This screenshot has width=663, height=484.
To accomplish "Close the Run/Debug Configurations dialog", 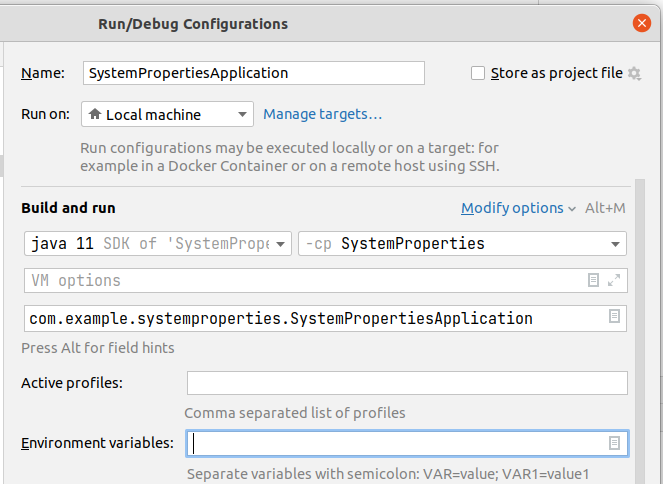I will pyautogui.click(x=642, y=23).
